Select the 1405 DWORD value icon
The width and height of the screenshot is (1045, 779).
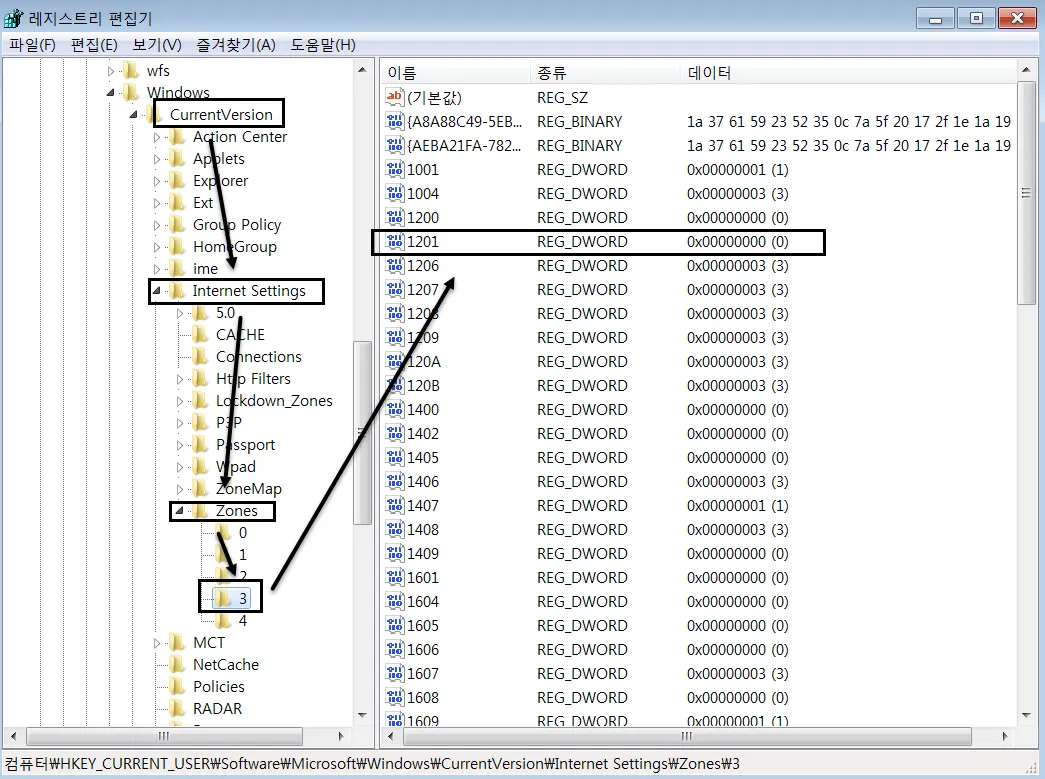click(395, 457)
